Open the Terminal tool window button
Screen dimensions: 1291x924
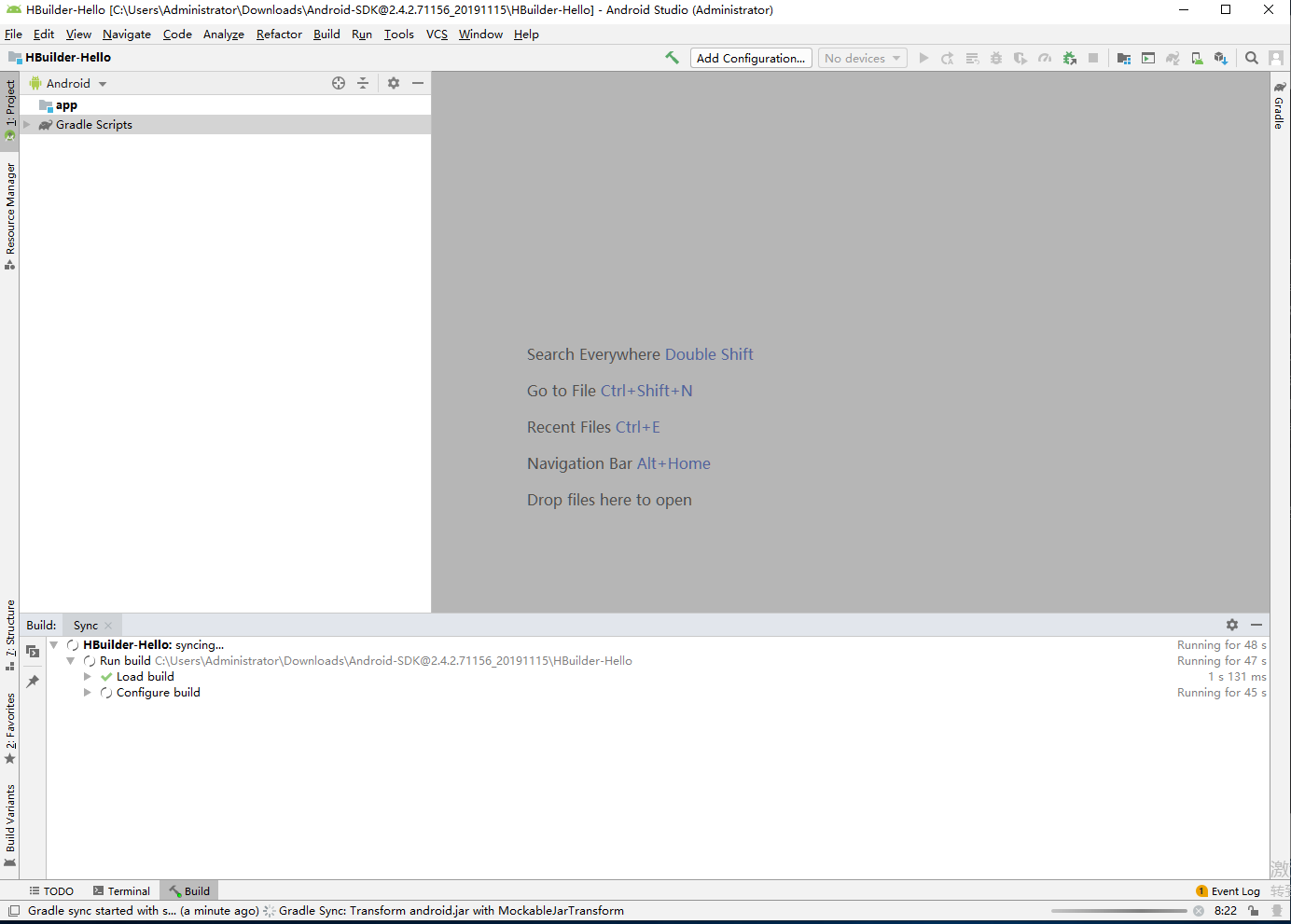121,890
